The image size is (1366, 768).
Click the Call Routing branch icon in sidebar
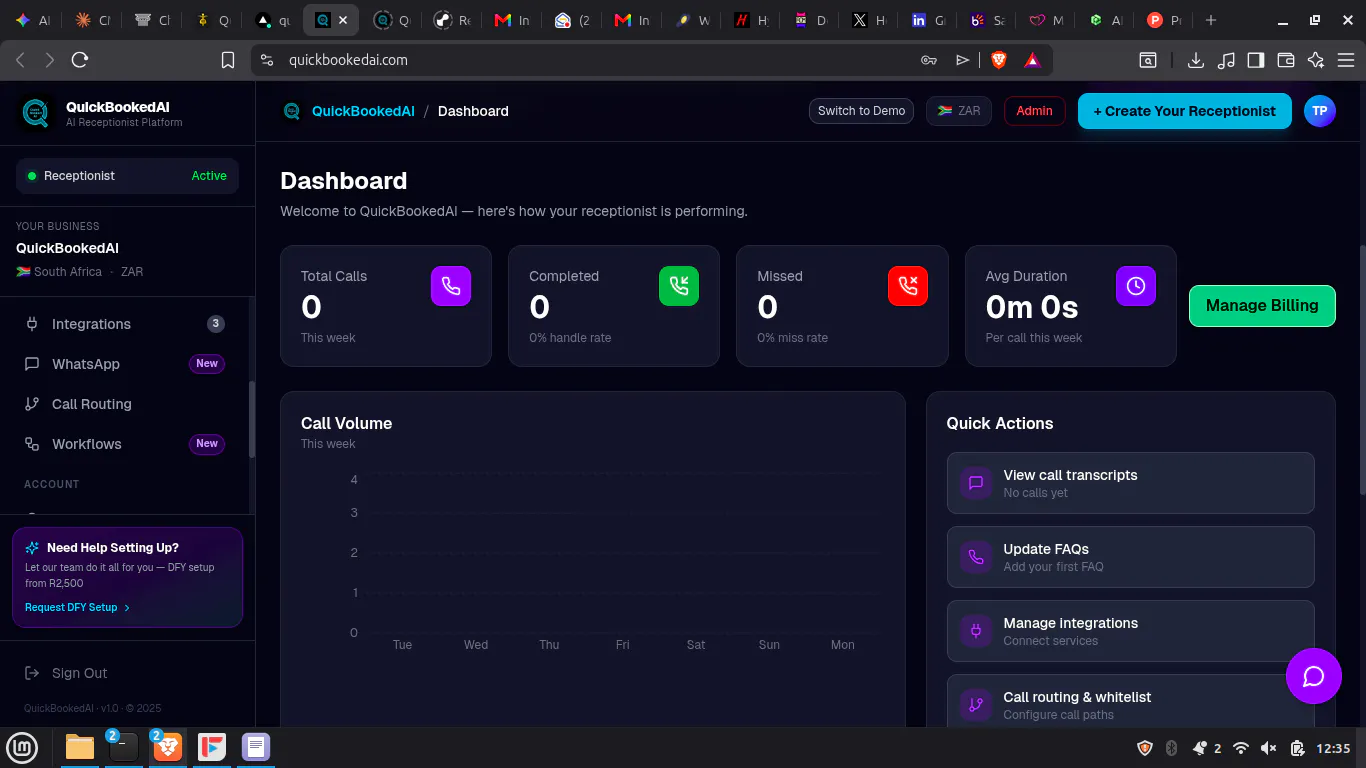[32, 404]
